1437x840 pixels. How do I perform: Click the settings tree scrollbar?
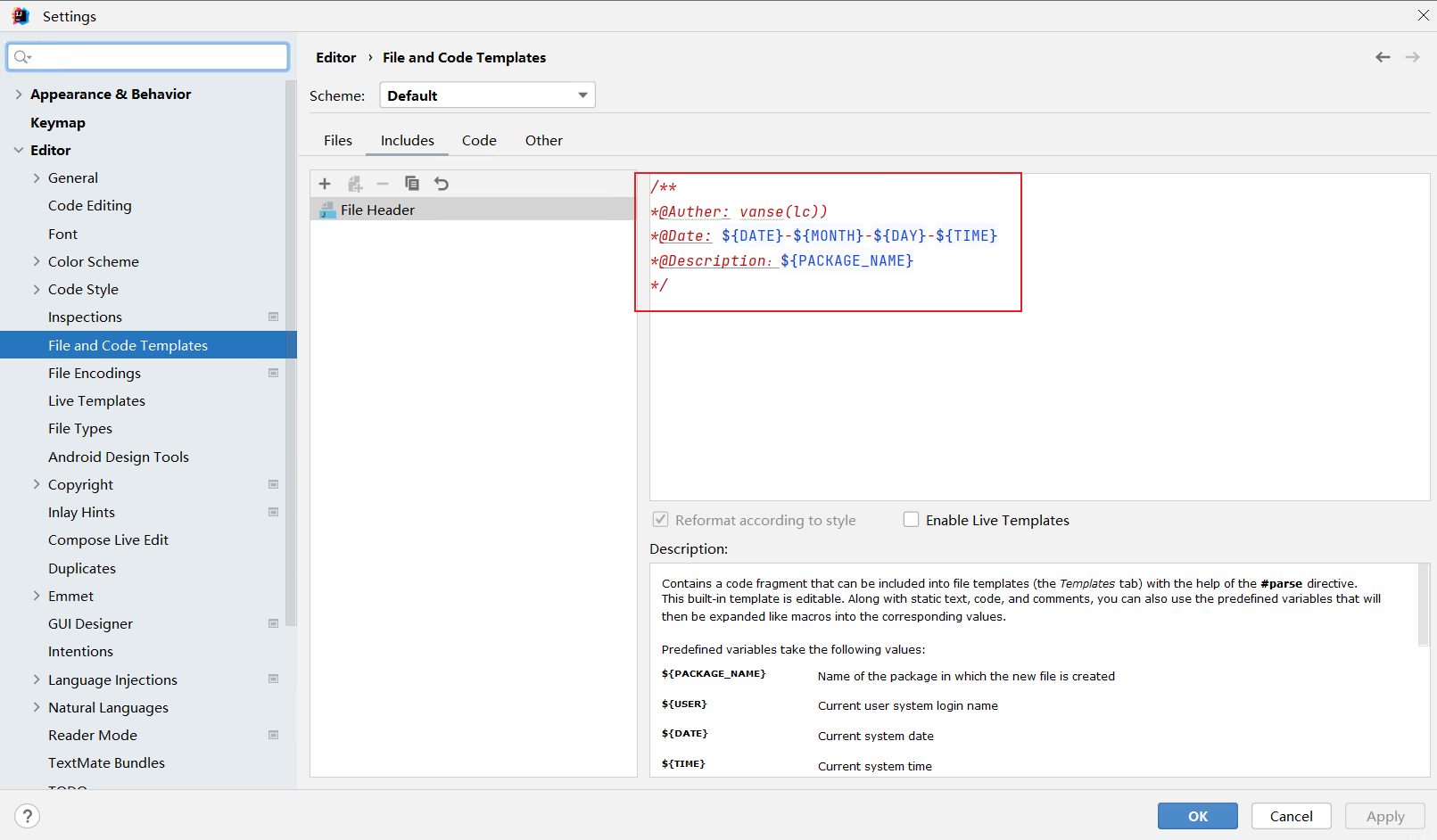pos(291,352)
